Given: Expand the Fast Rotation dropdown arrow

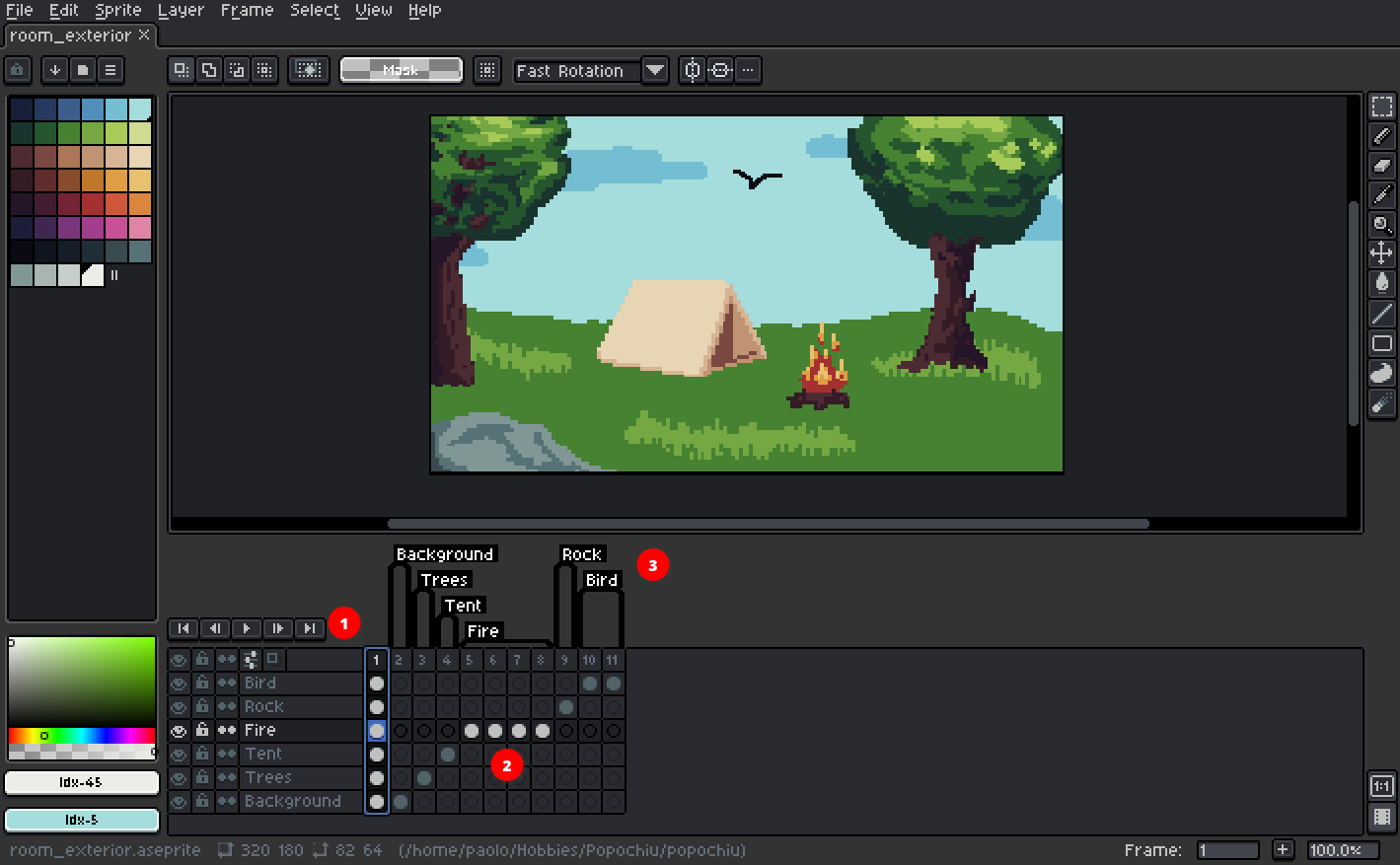Looking at the screenshot, I should pos(655,70).
